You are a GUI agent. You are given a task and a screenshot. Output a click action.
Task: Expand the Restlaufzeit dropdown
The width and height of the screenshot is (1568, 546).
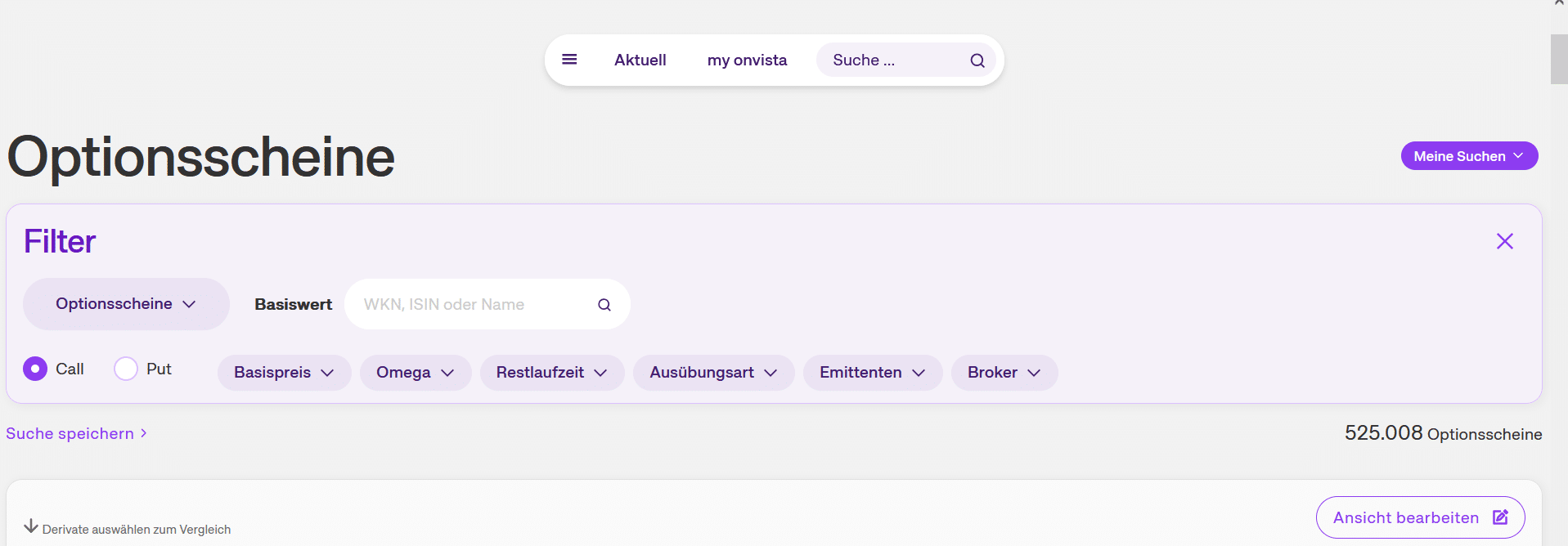point(551,373)
